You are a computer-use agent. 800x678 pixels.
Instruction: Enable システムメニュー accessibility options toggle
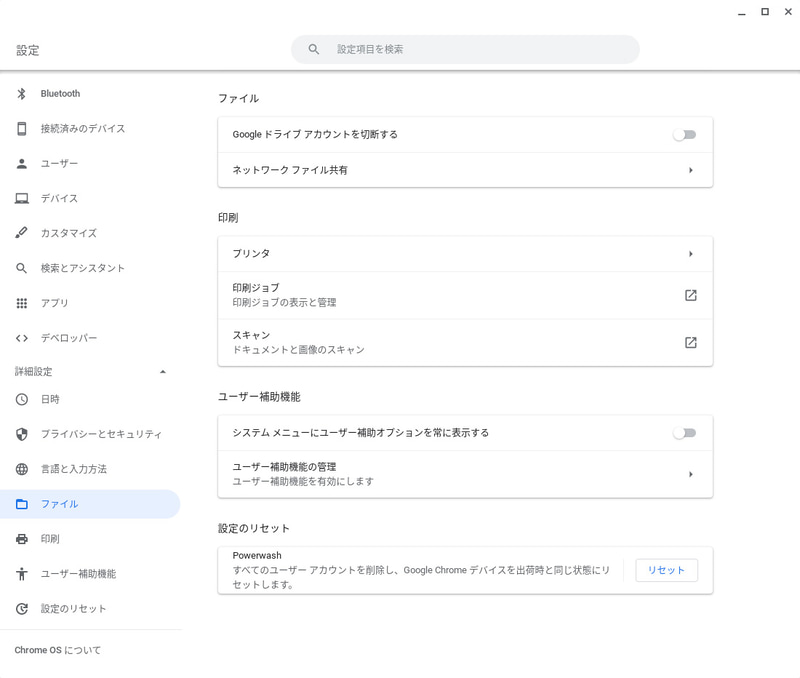[684, 433]
